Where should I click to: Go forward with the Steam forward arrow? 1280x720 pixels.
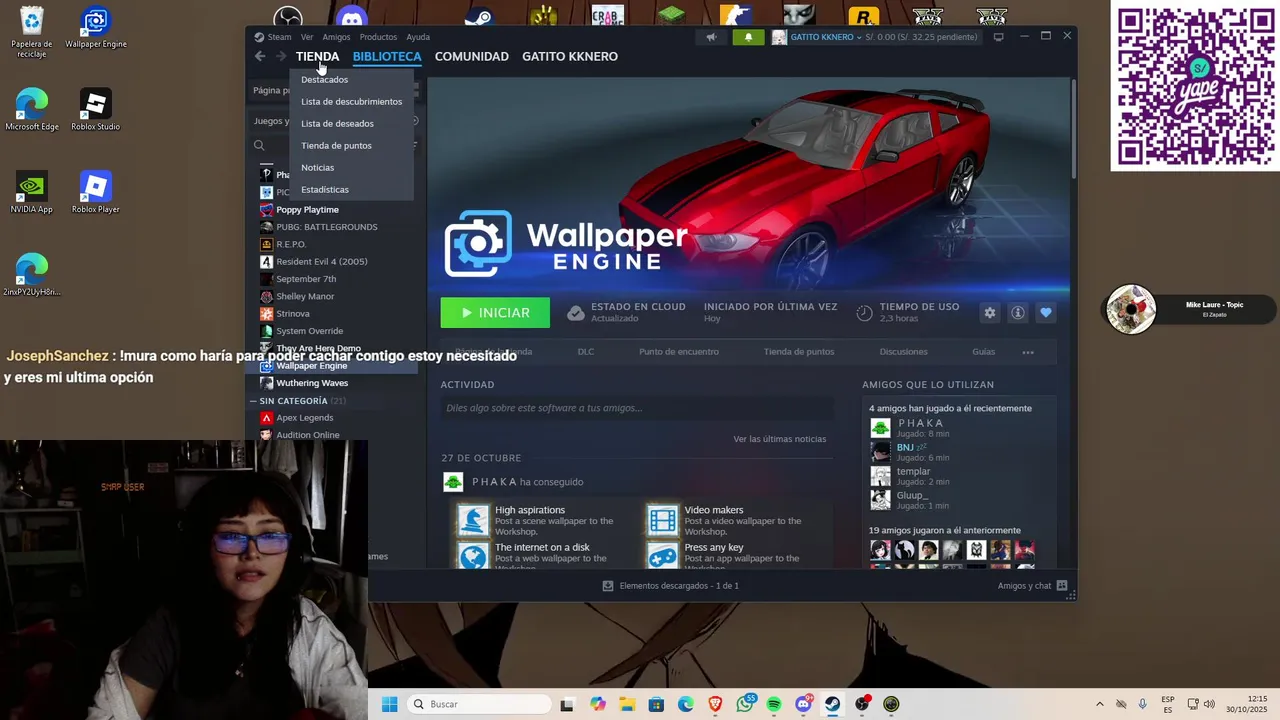(281, 56)
